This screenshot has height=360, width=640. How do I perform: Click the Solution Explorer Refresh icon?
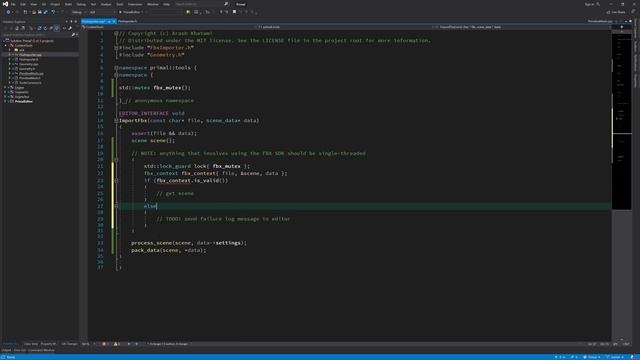point(45,28)
